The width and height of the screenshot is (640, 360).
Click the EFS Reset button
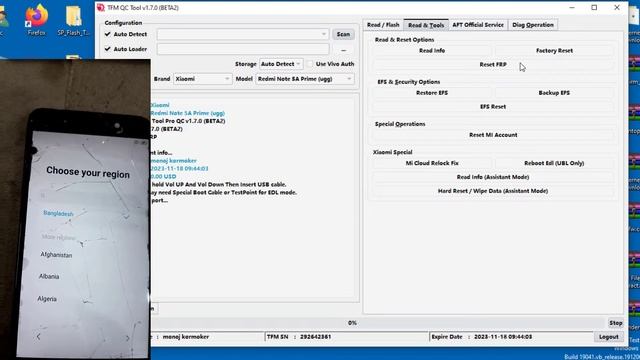pos(493,107)
